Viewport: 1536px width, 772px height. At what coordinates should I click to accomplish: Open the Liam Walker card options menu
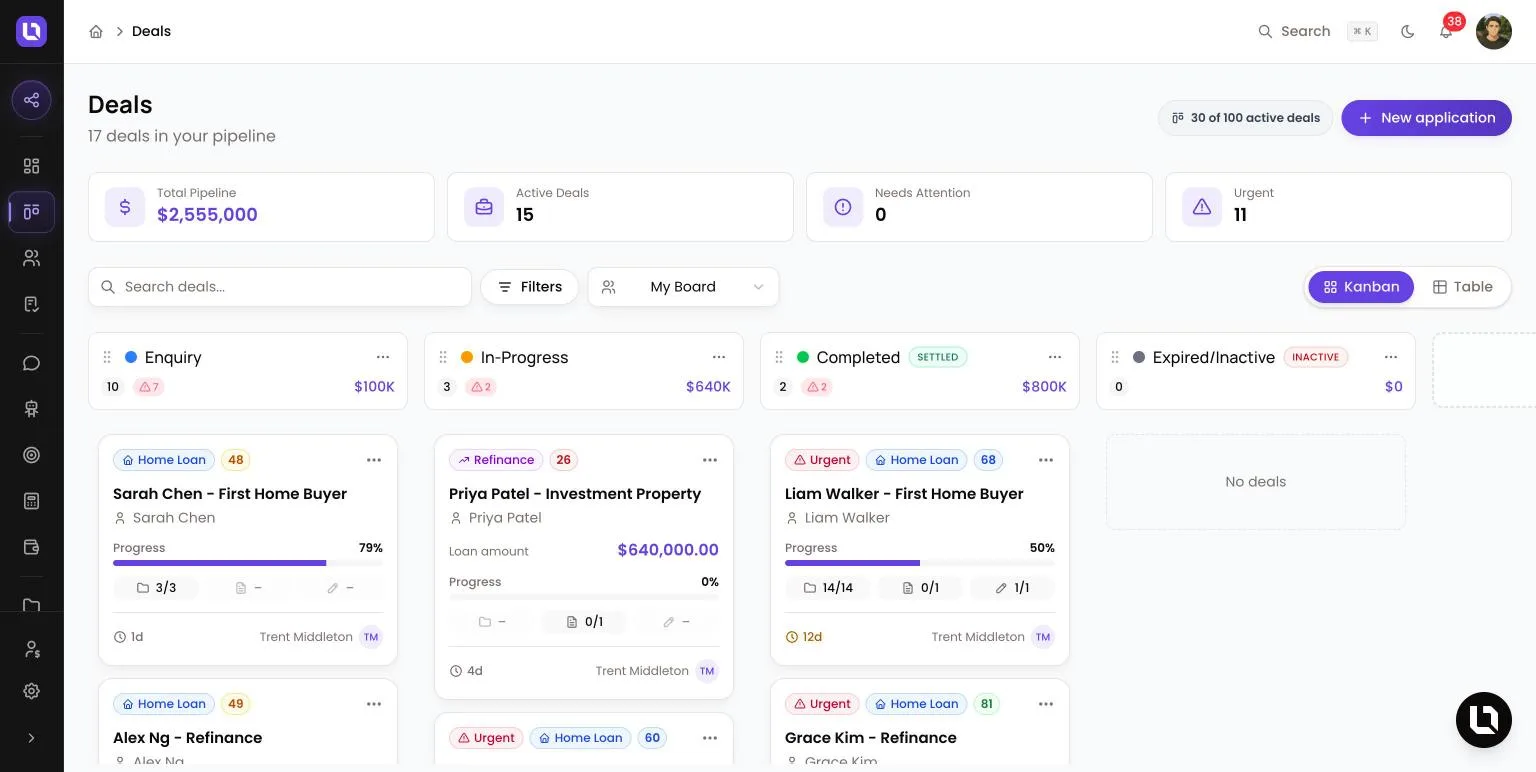1046,460
